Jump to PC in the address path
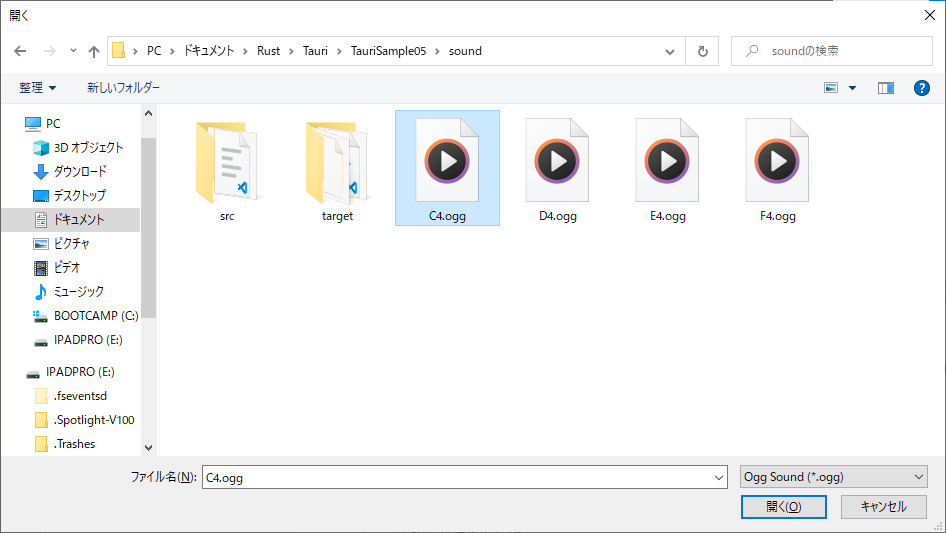 (x=154, y=51)
